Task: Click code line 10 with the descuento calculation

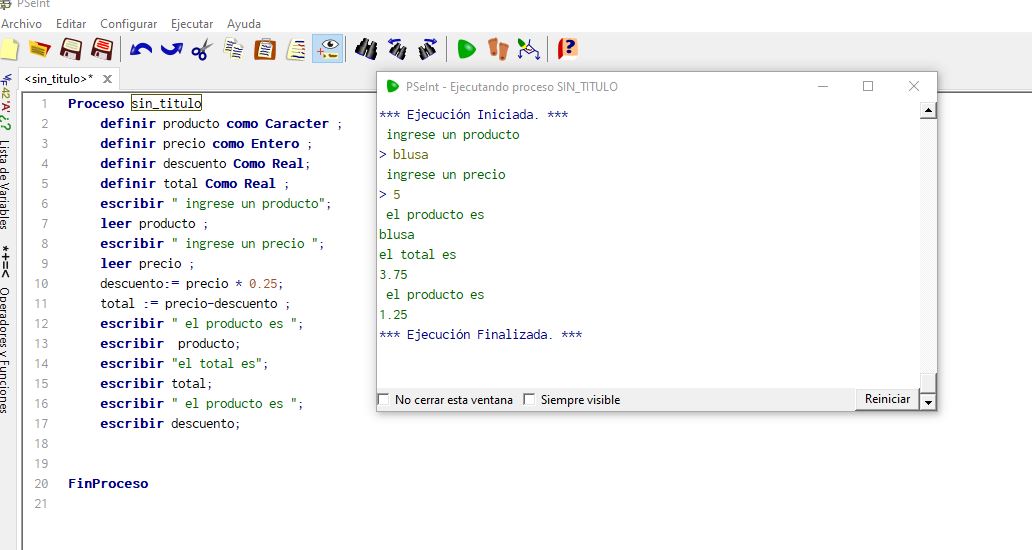Action: click(191, 283)
